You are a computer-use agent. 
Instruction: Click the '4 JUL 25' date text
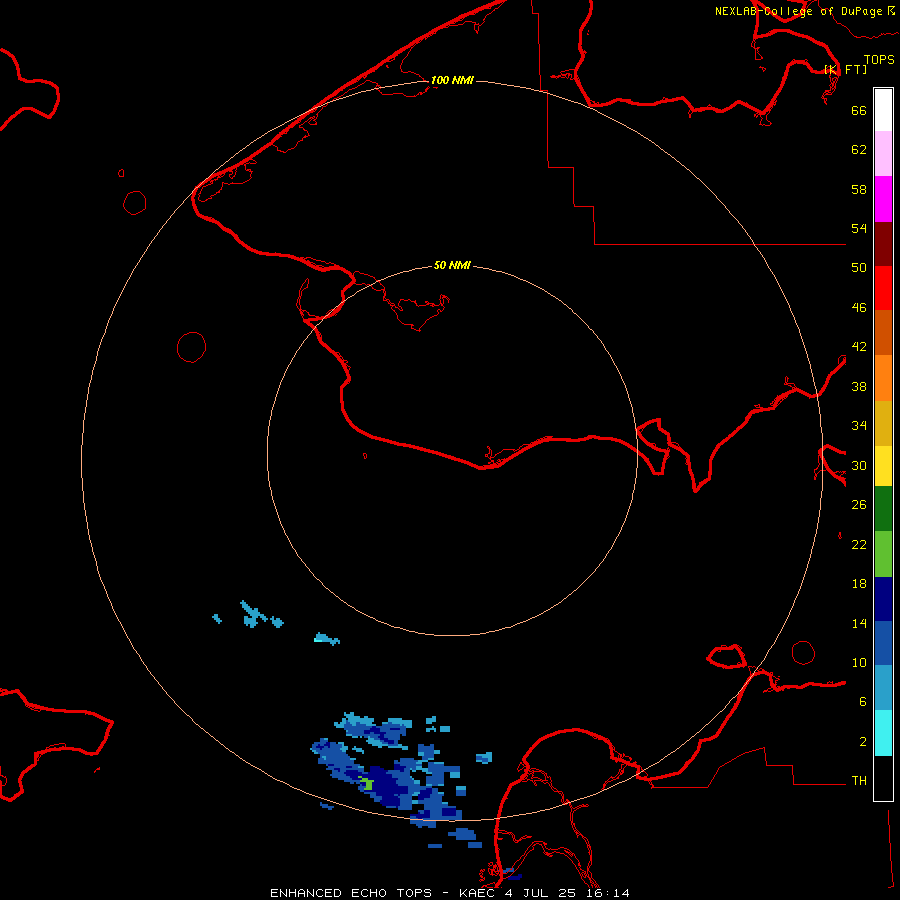[540, 893]
